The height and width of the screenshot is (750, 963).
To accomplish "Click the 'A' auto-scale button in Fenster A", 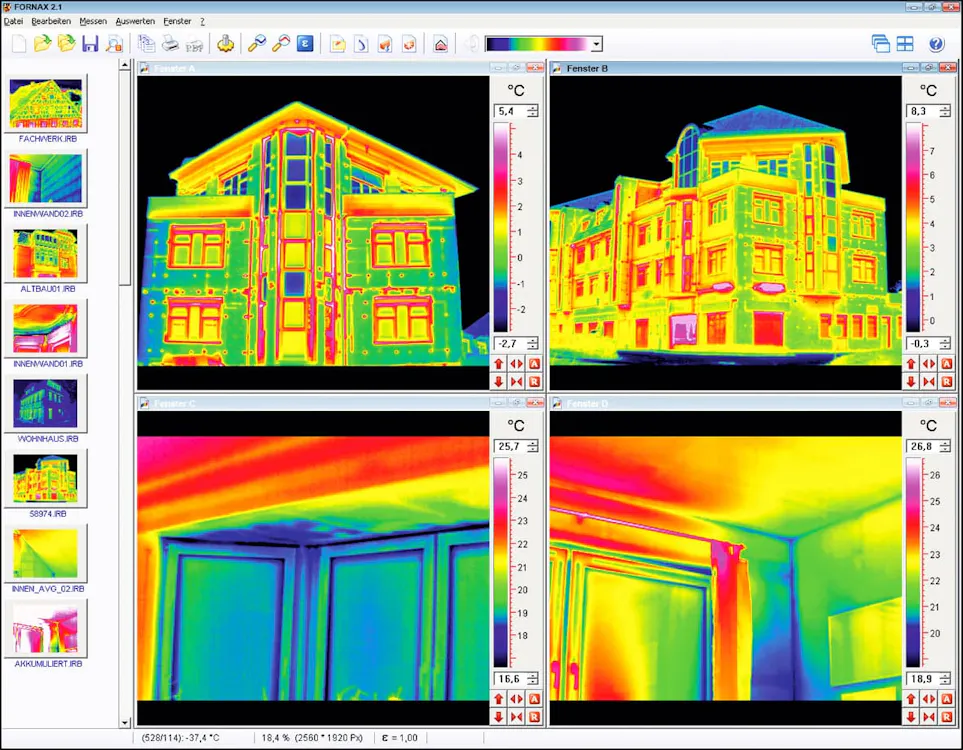I will tap(533, 364).
